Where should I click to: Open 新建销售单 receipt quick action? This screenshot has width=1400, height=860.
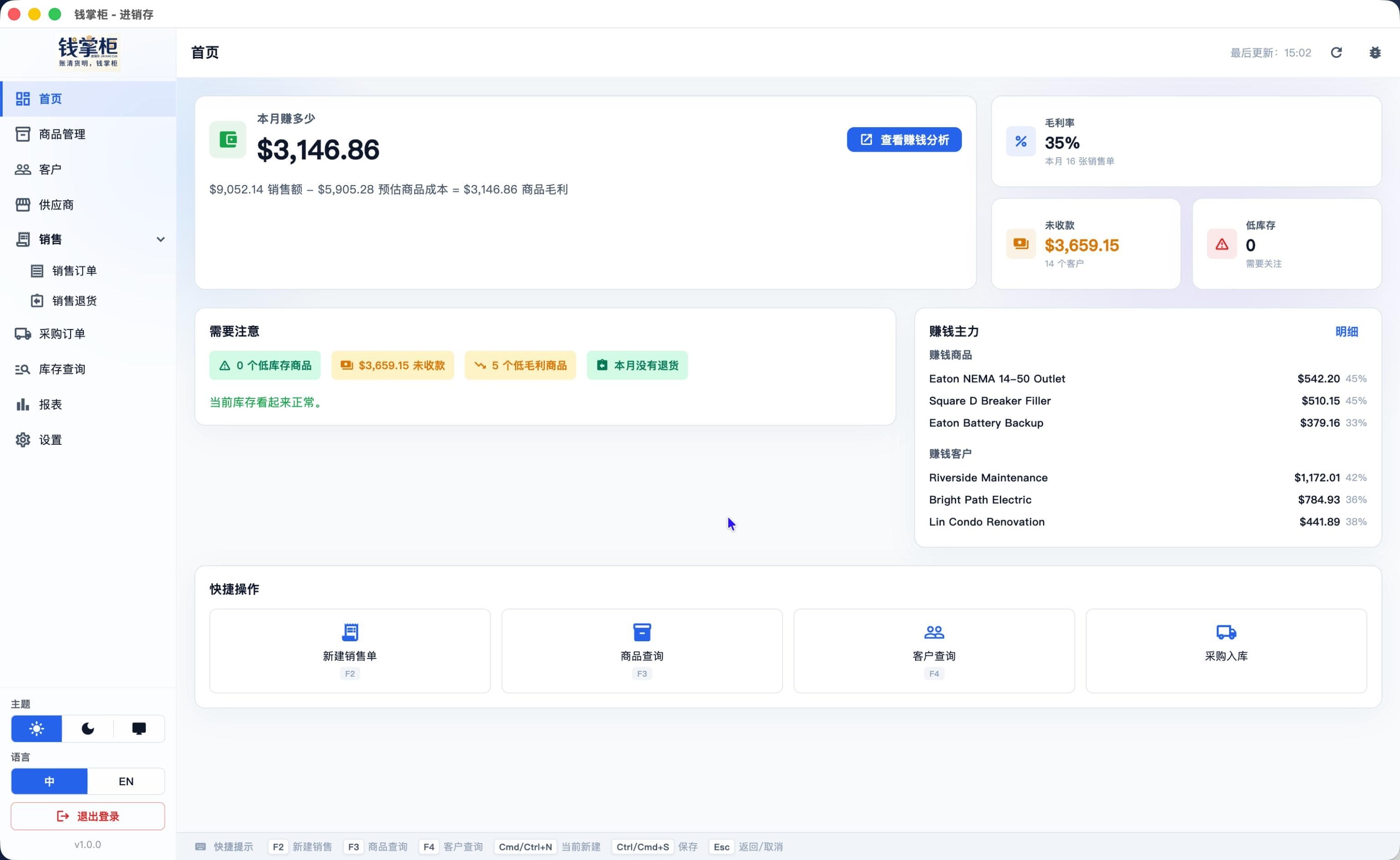[350, 651]
